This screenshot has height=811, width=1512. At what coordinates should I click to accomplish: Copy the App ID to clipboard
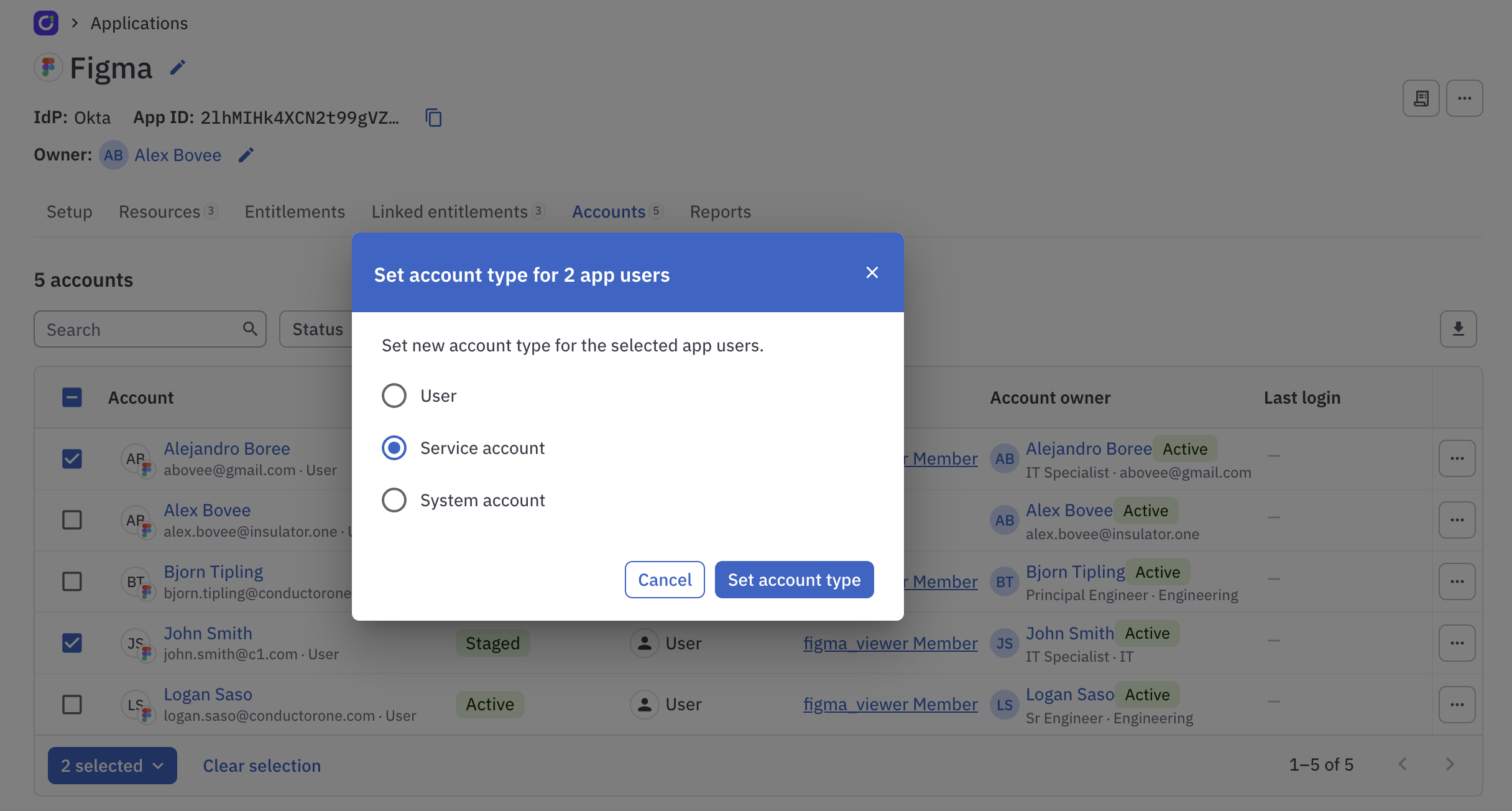(433, 118)
